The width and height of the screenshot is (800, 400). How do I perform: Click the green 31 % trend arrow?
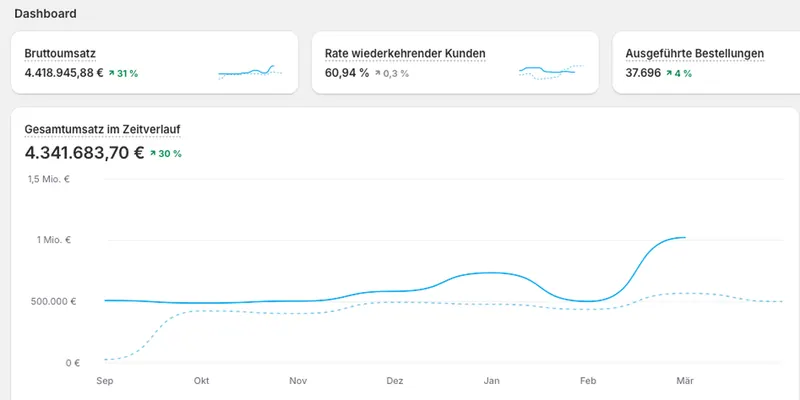tap(111, 73)
